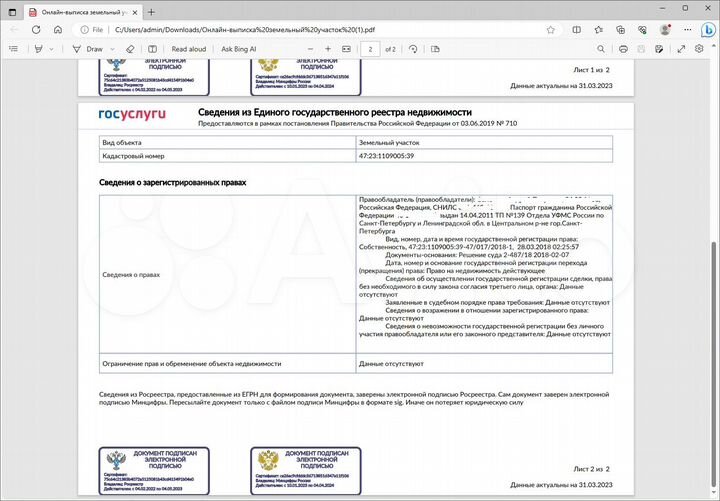Toggle the PDF Add text tool
Image resolution: width=720 pixels, height=501 pixels.
click(x=152, y=49)
